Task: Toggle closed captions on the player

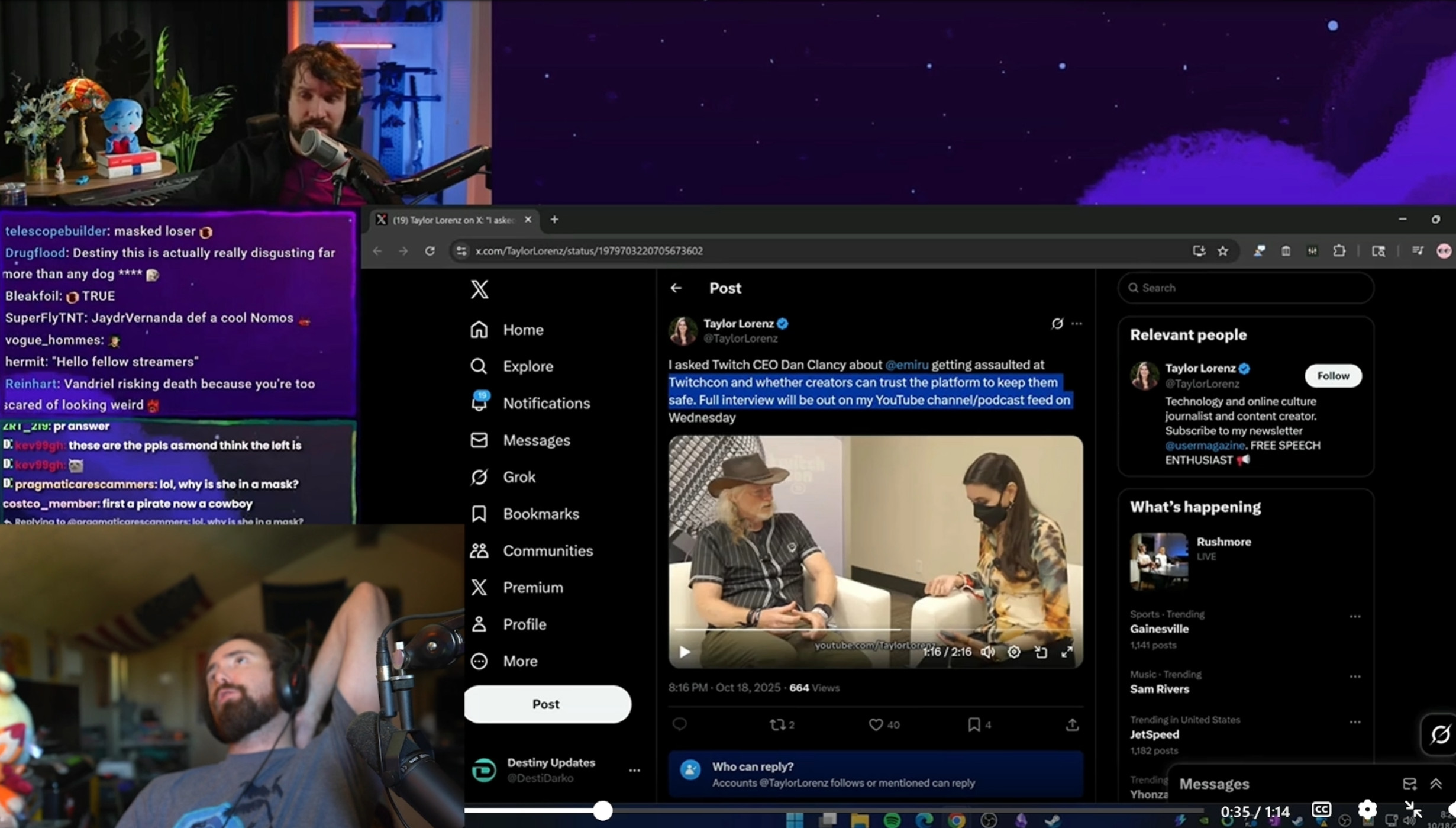Action: point(1321,809)
